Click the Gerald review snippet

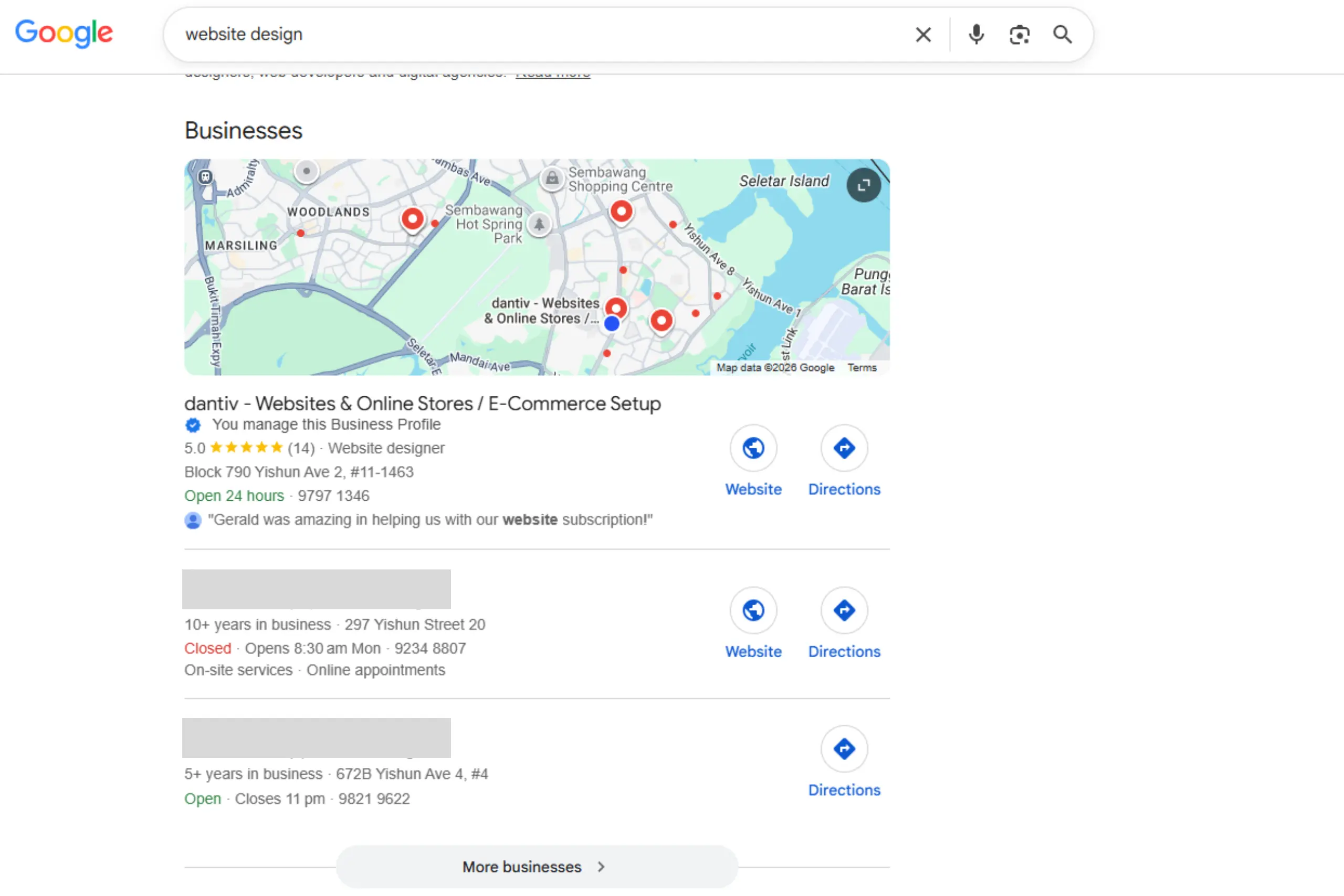(x=430, y=520)
